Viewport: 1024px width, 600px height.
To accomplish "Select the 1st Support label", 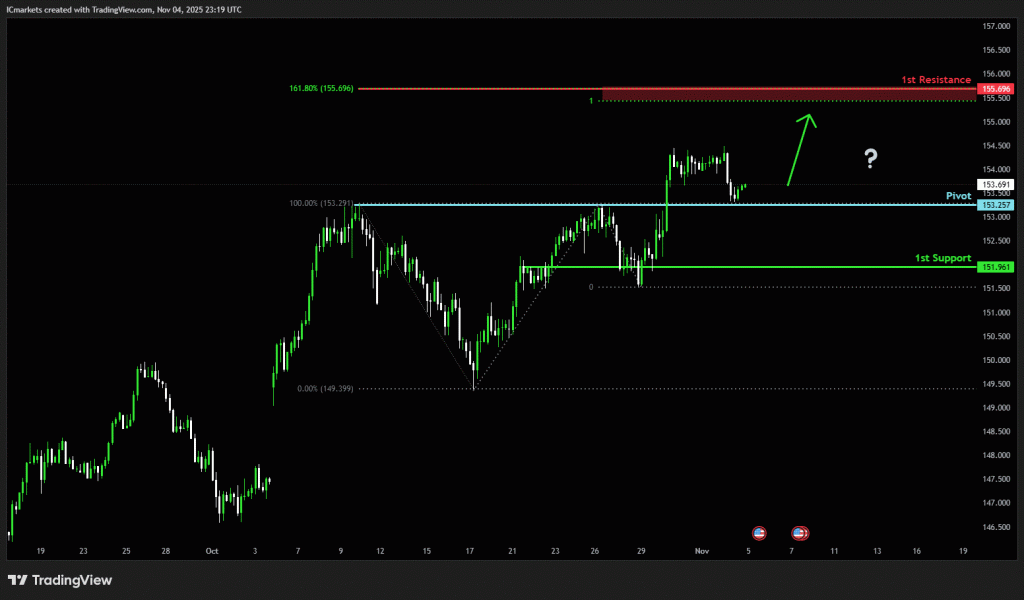I will 942,258.
